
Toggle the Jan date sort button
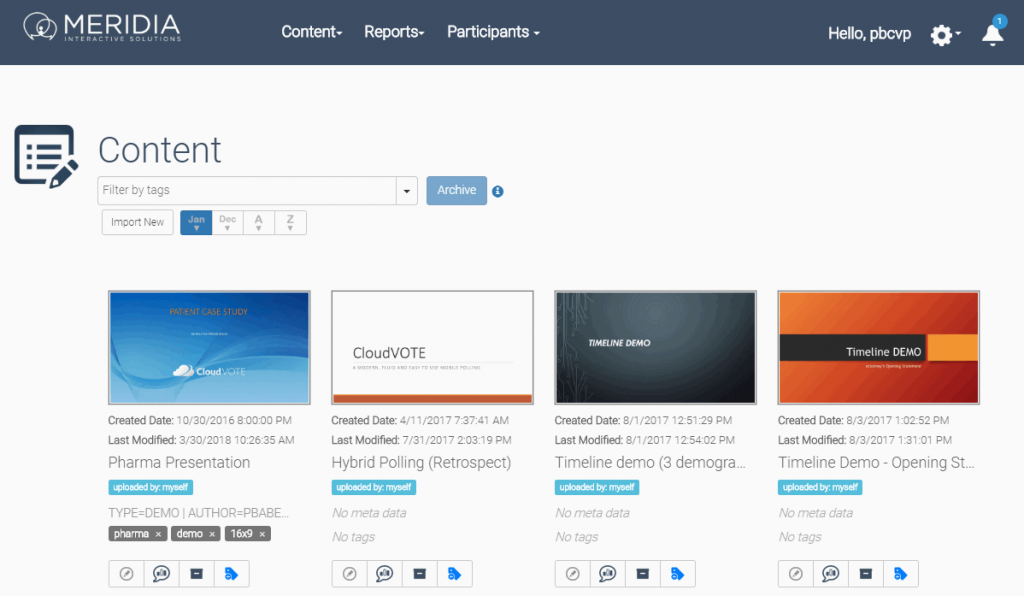196,222
